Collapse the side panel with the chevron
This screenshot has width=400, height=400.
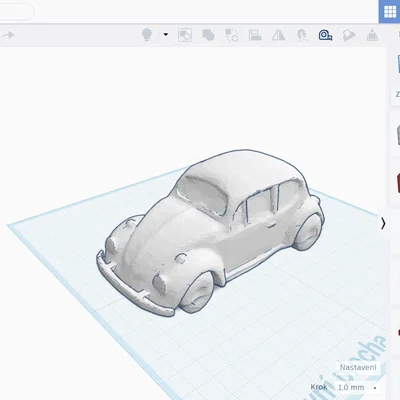383,224
